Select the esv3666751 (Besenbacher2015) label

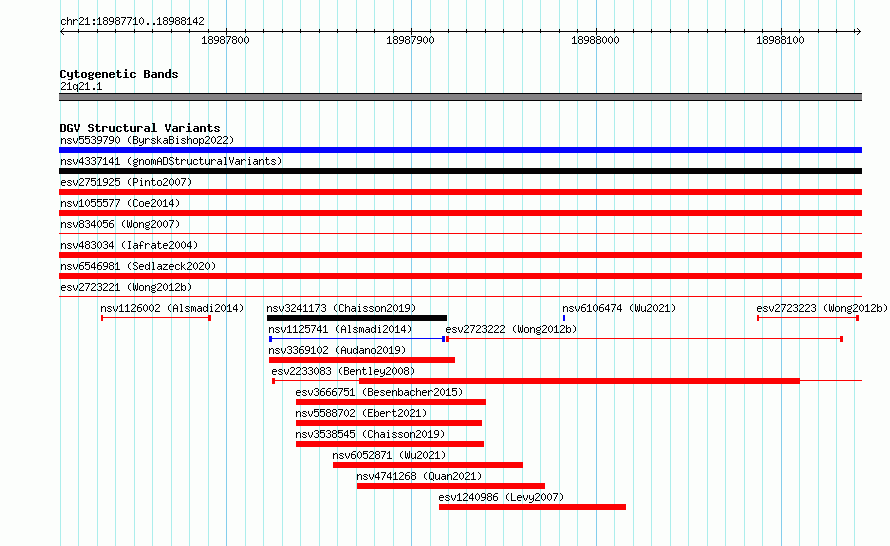(x=379, y=392)
